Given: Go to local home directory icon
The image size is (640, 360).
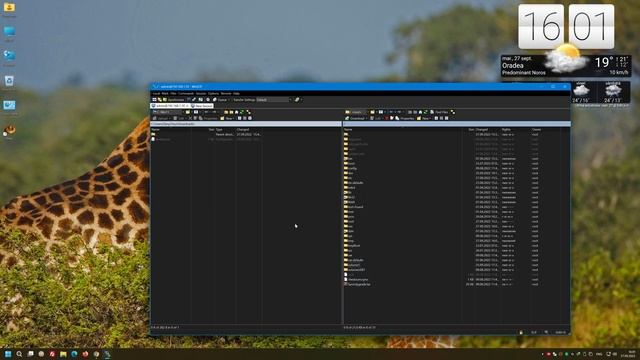Looking at the screenshot, I should (236, 112).
